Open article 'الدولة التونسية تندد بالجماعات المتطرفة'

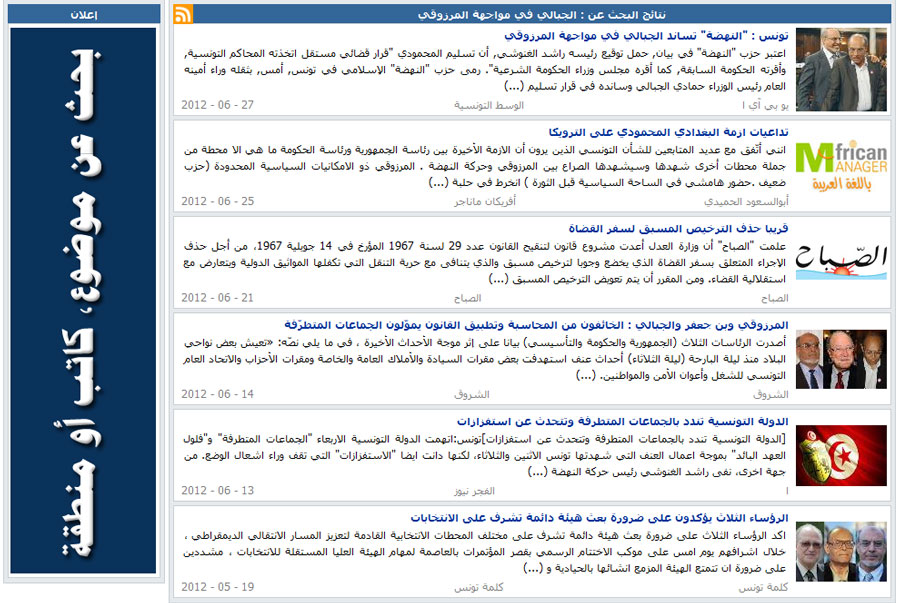(623, 422)
